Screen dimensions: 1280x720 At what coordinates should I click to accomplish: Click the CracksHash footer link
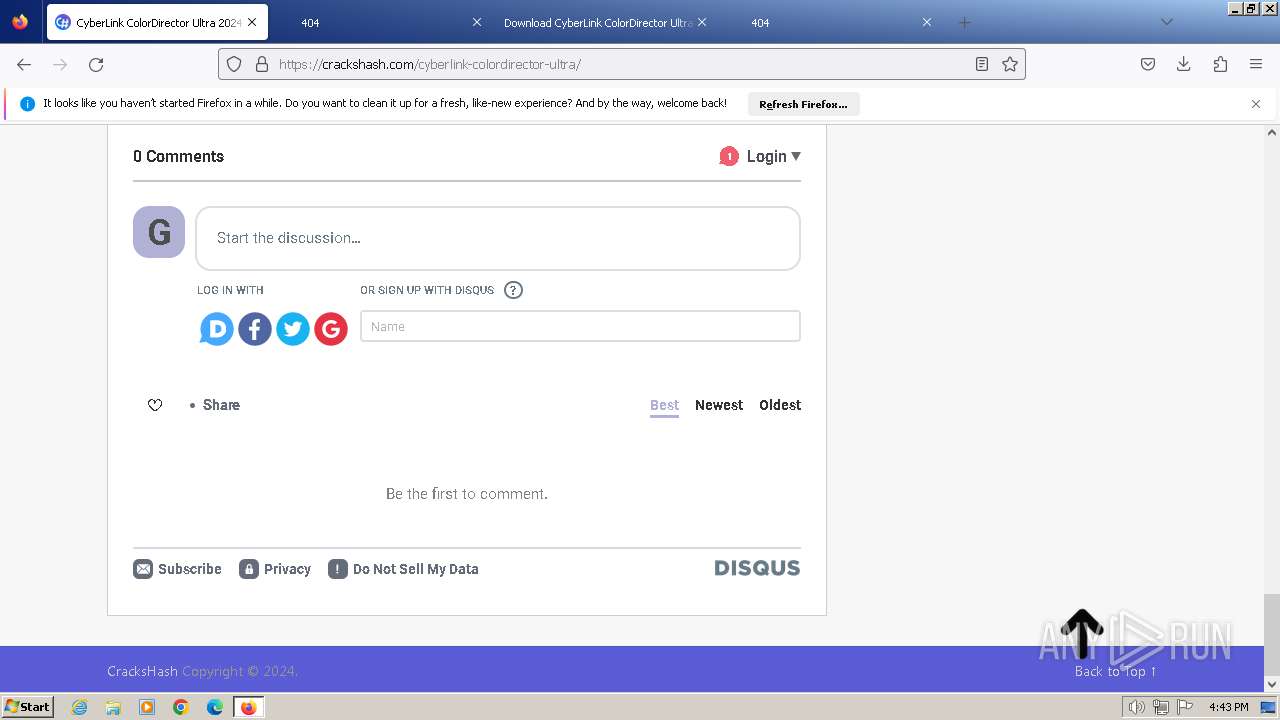[x=142, y=671]
